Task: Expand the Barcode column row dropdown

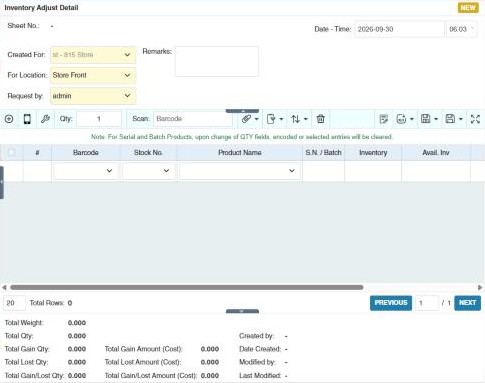Action: point(86,171)
